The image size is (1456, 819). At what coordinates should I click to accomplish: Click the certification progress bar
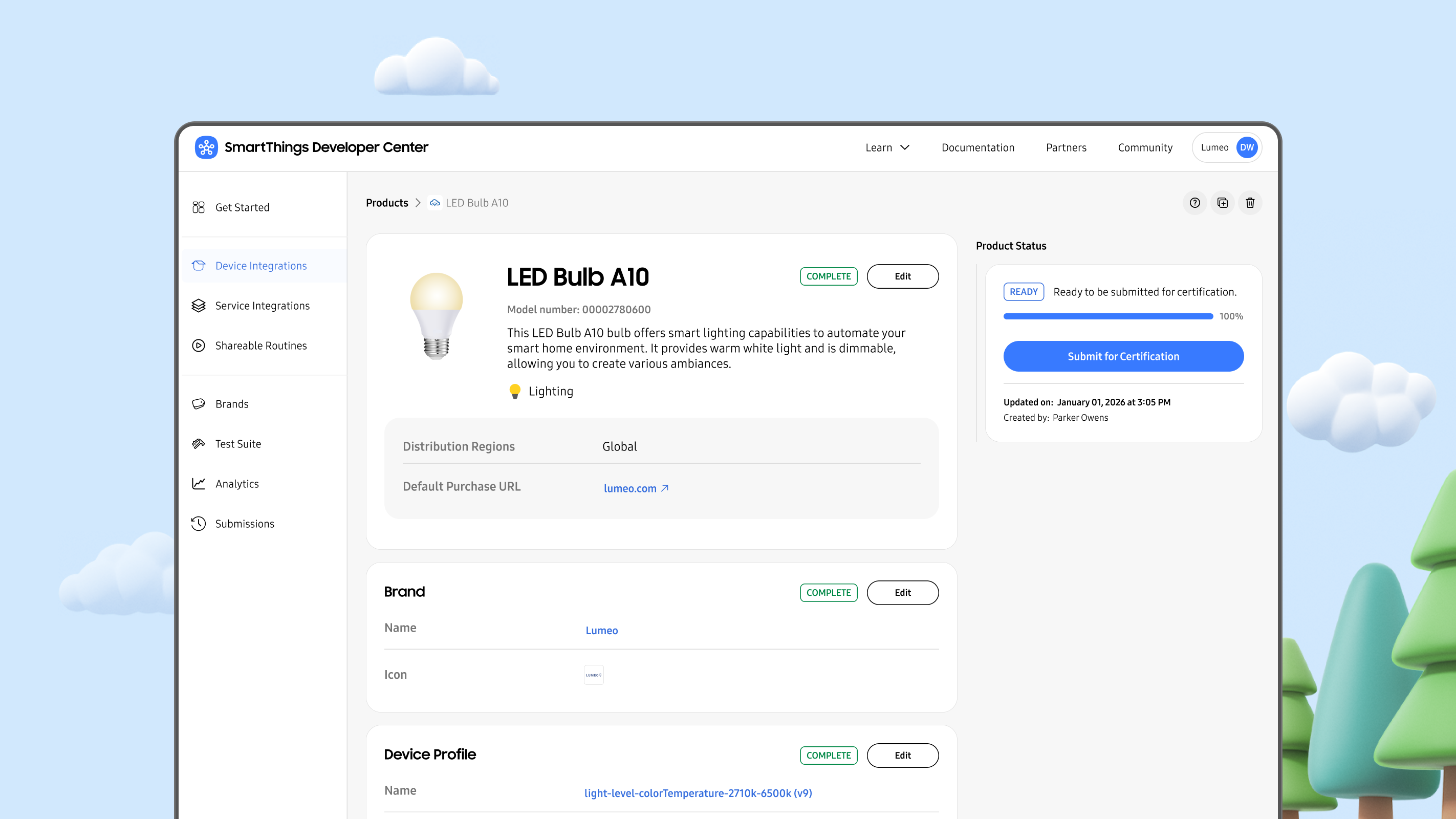1108,316
